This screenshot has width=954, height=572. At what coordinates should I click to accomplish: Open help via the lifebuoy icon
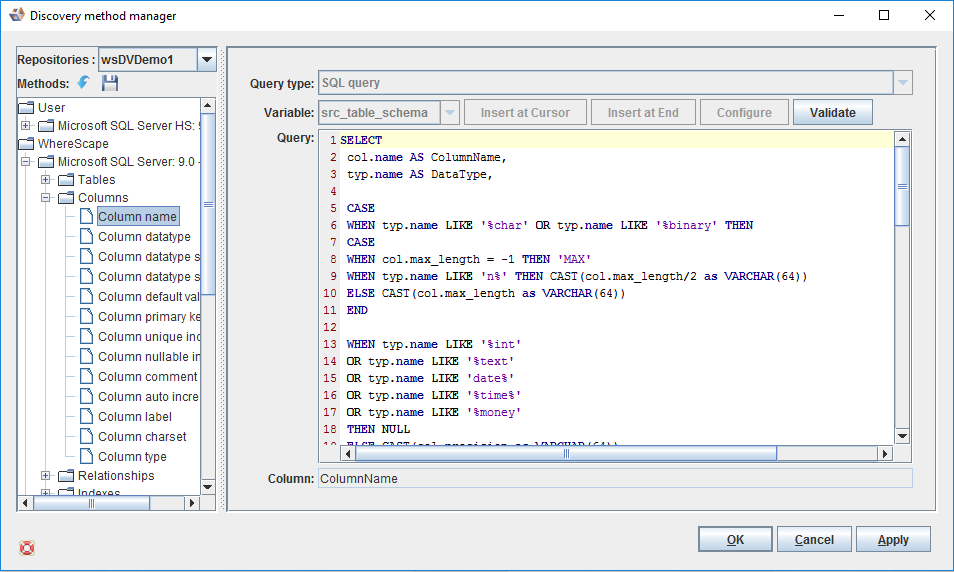27,547
